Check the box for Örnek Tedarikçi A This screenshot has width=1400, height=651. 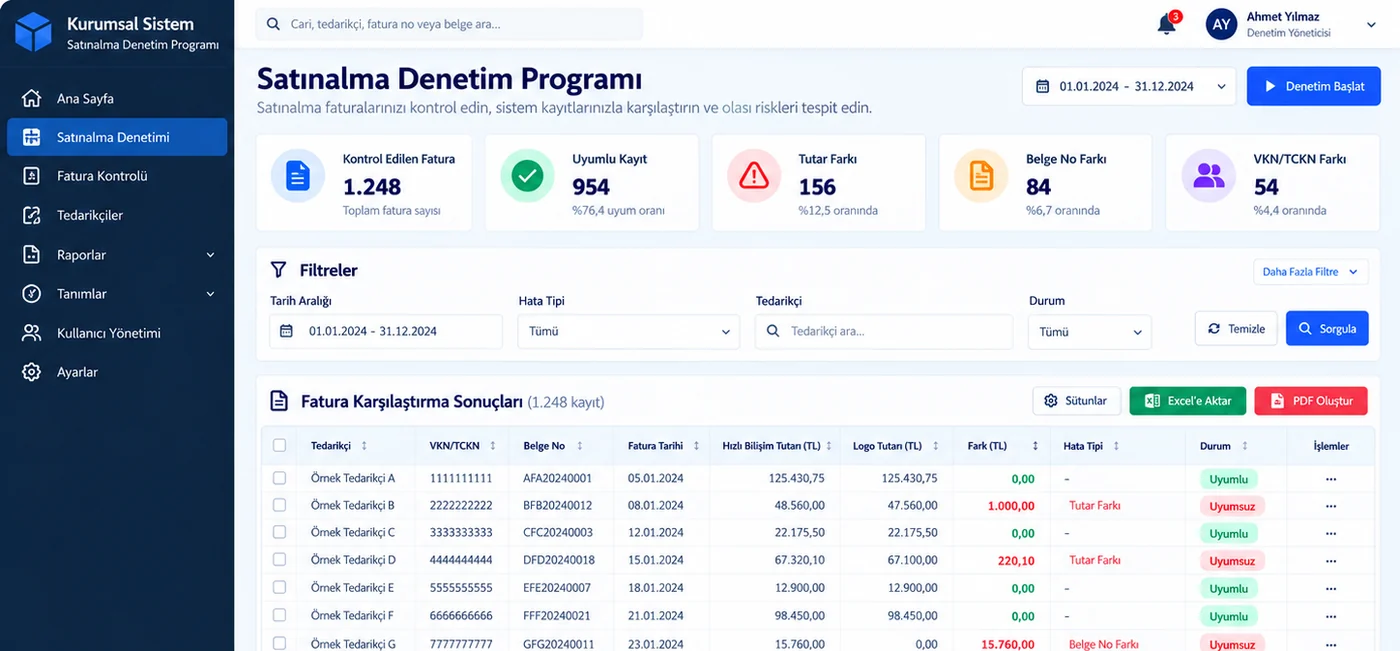click(279, 478)
